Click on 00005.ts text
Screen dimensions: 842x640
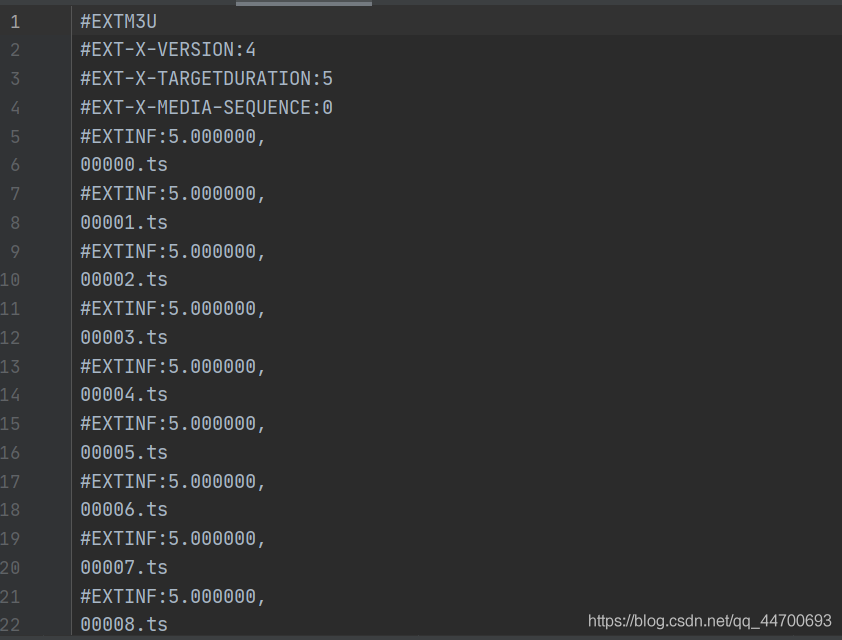[124, 453]
